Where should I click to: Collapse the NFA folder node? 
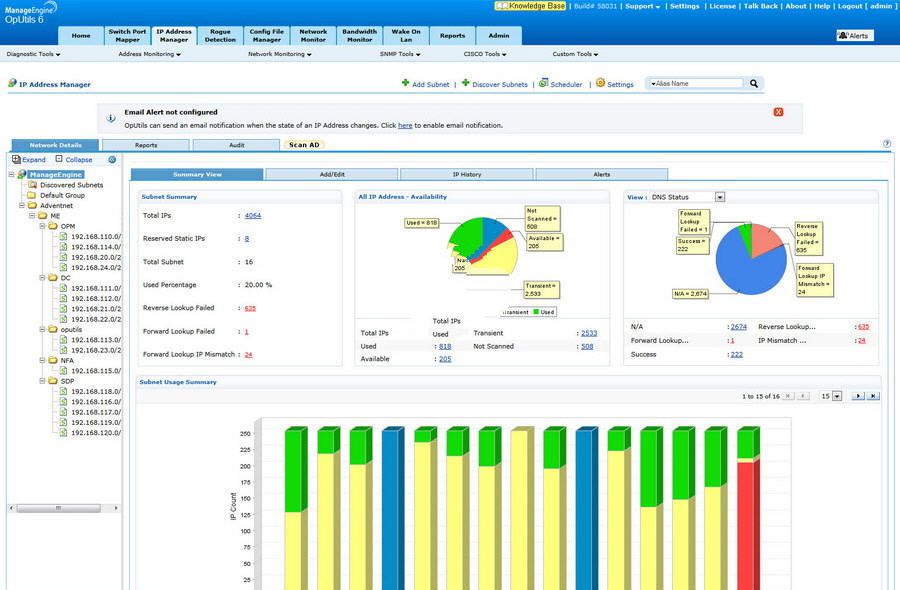(x=42, y=360)
